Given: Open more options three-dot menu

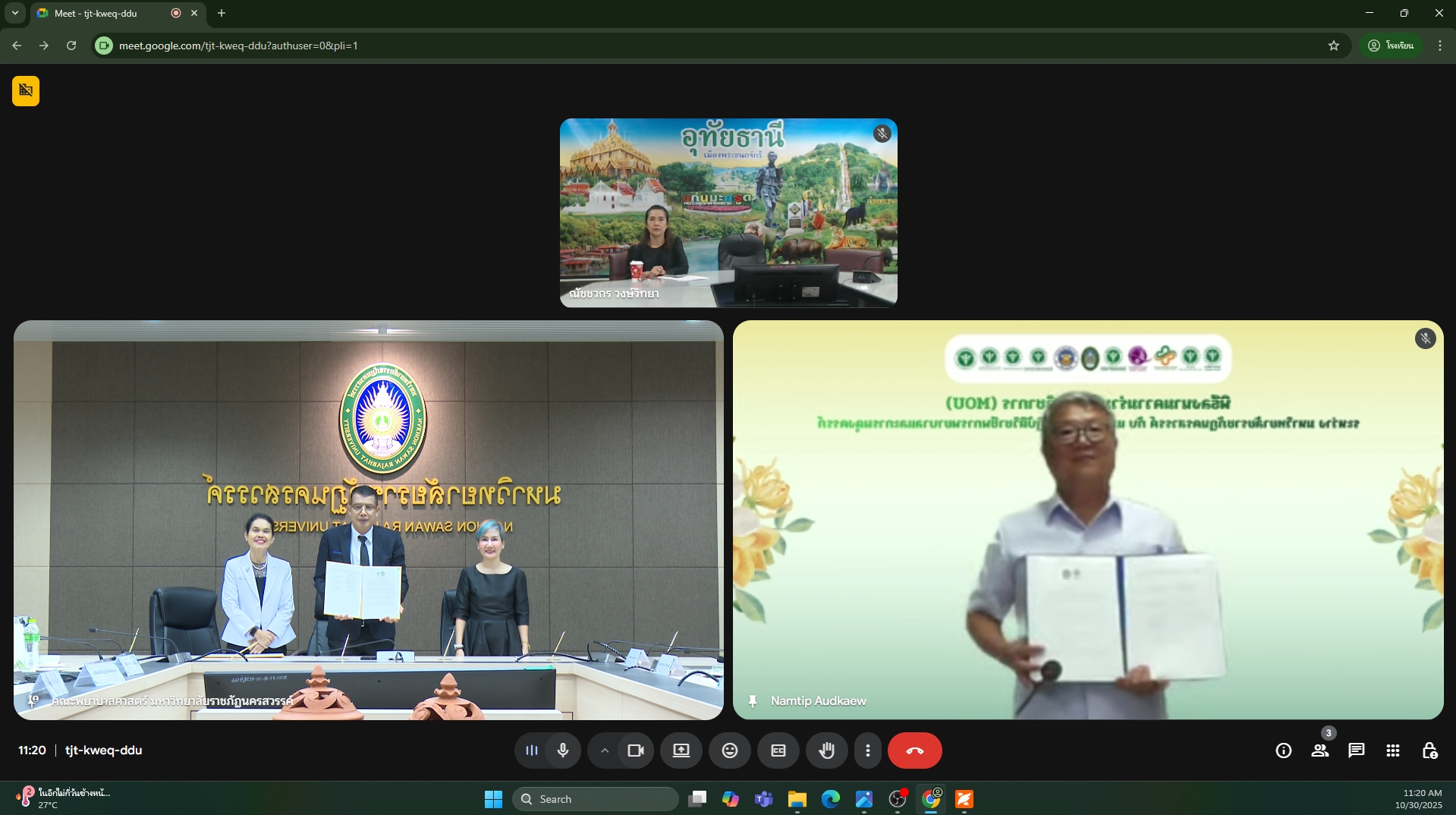Looking at the screenshot, I should (867, 750).
